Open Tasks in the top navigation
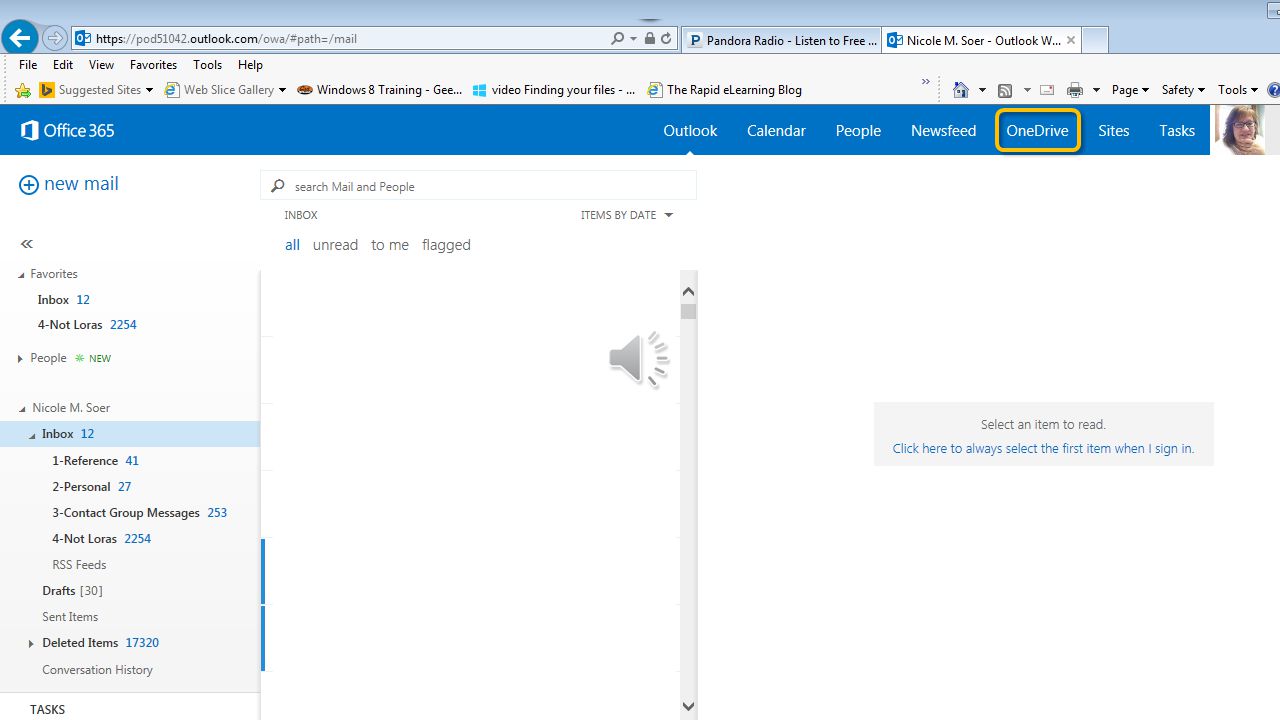Screen dimensions: 1280x720 click(1177, 130)
